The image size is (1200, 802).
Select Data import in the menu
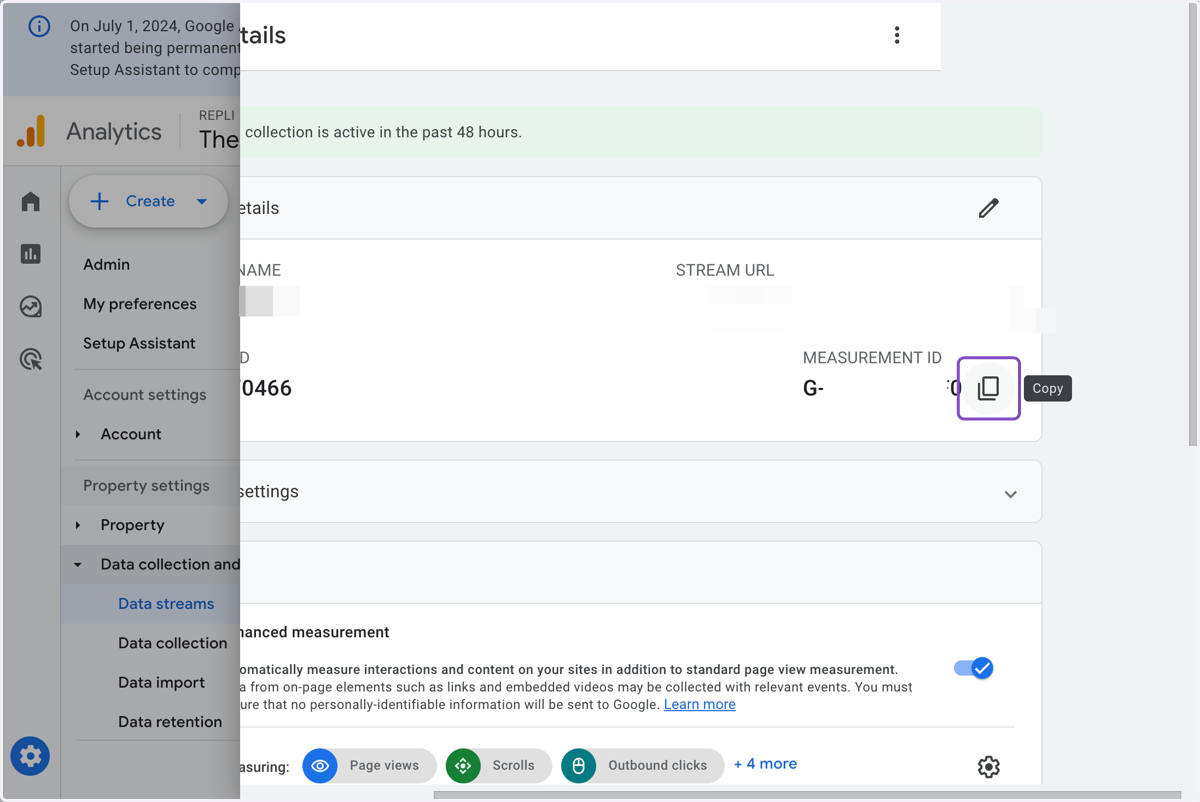pos(161,682)
